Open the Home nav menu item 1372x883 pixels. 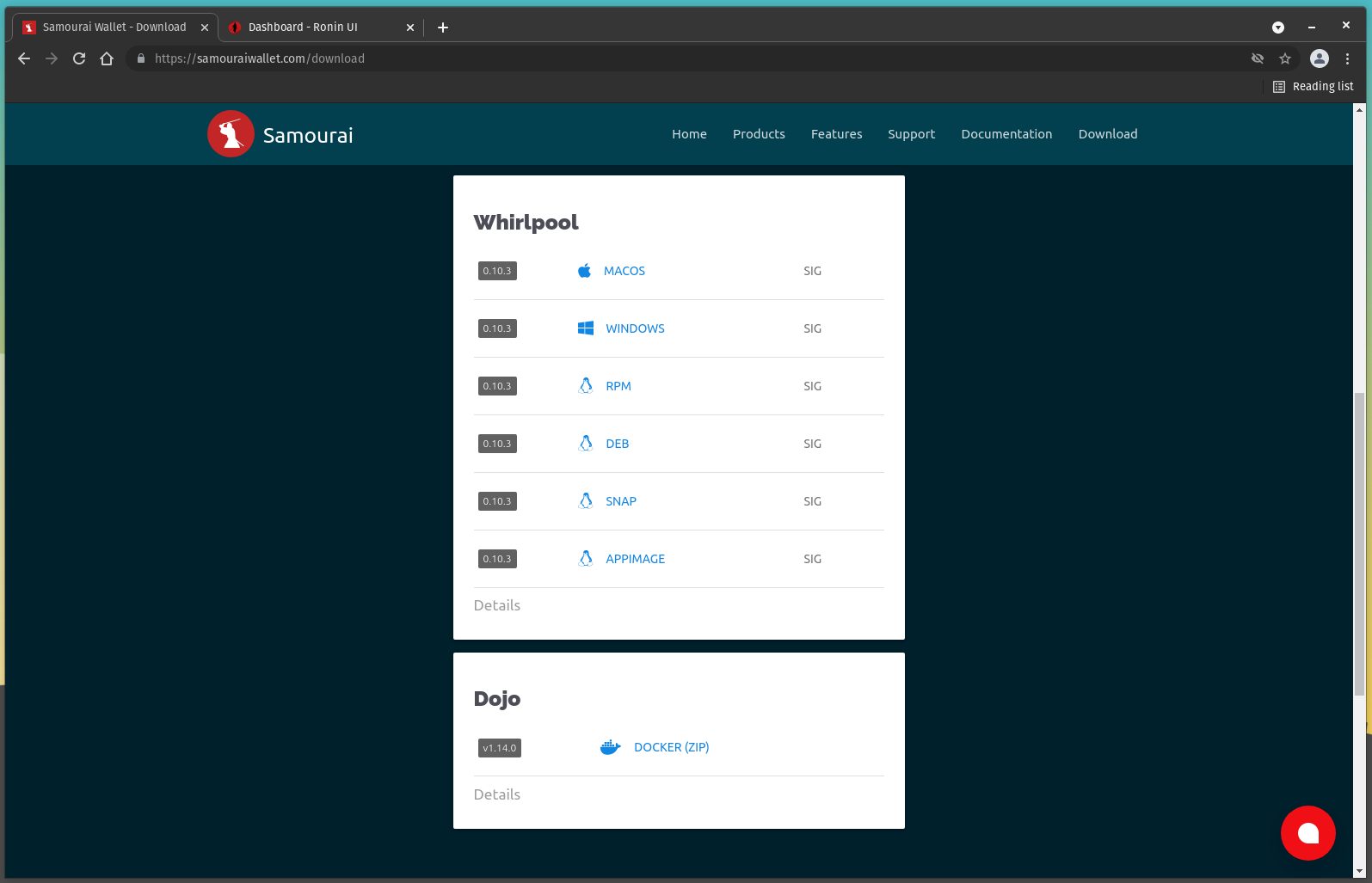pyautogui.click(x=689, y=134)
